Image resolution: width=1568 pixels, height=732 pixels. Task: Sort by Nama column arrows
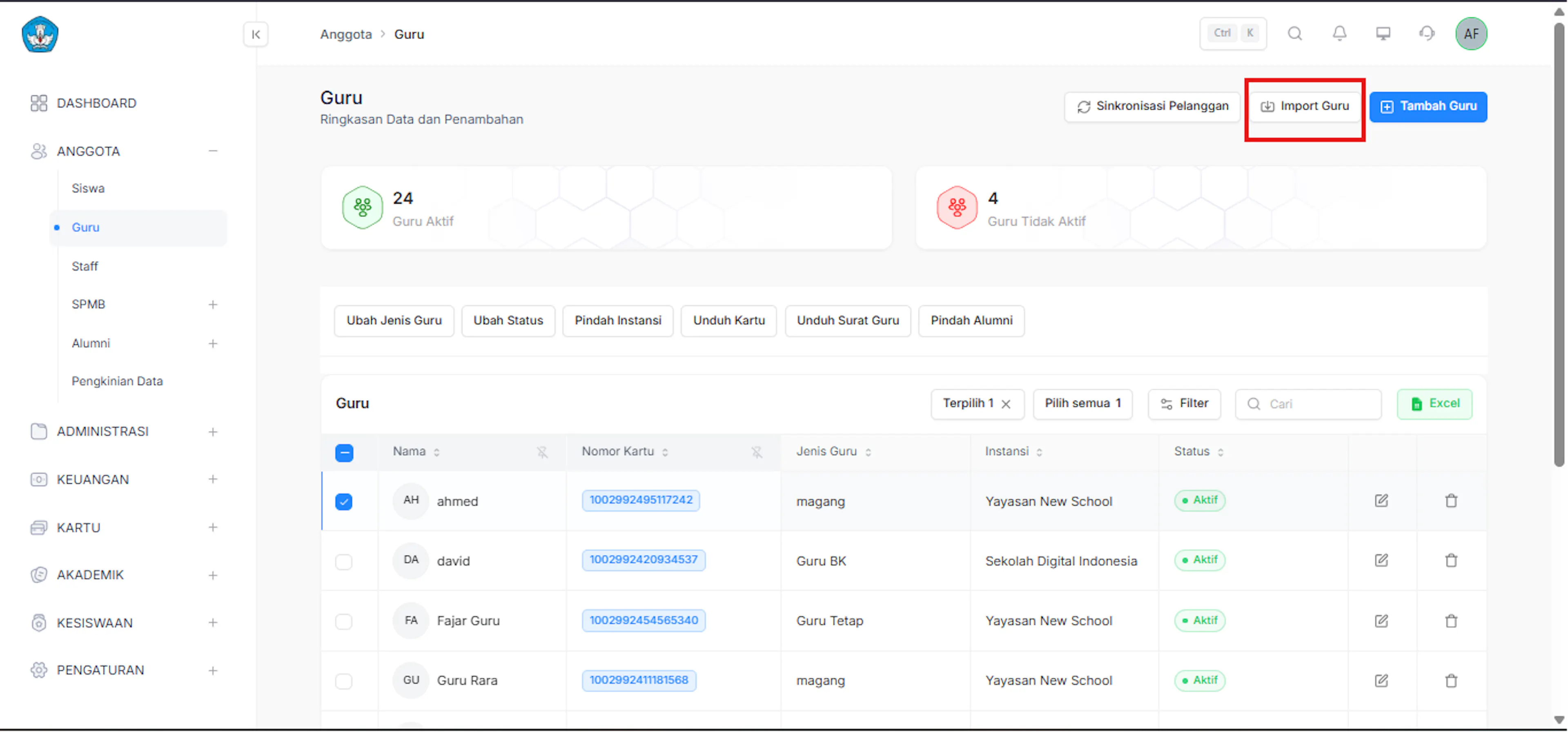[437, 452]
